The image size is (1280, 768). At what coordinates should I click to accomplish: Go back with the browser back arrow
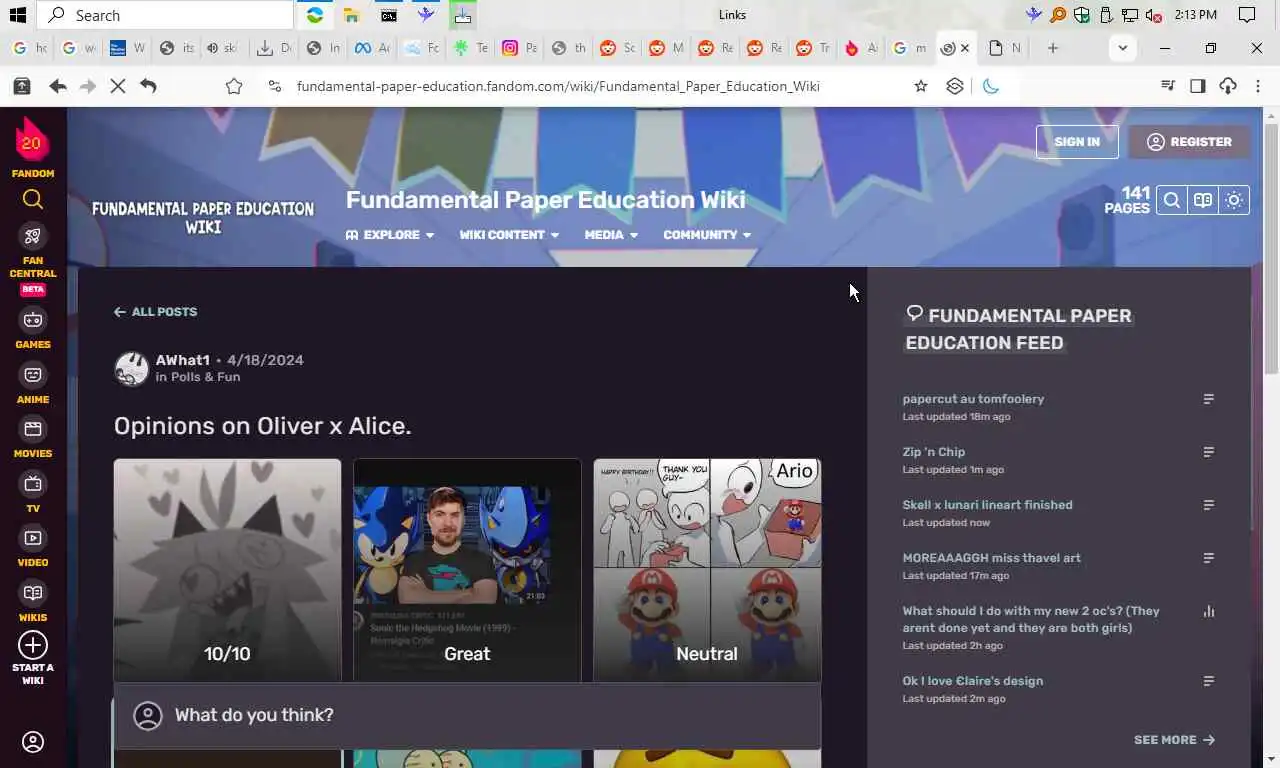58,86
